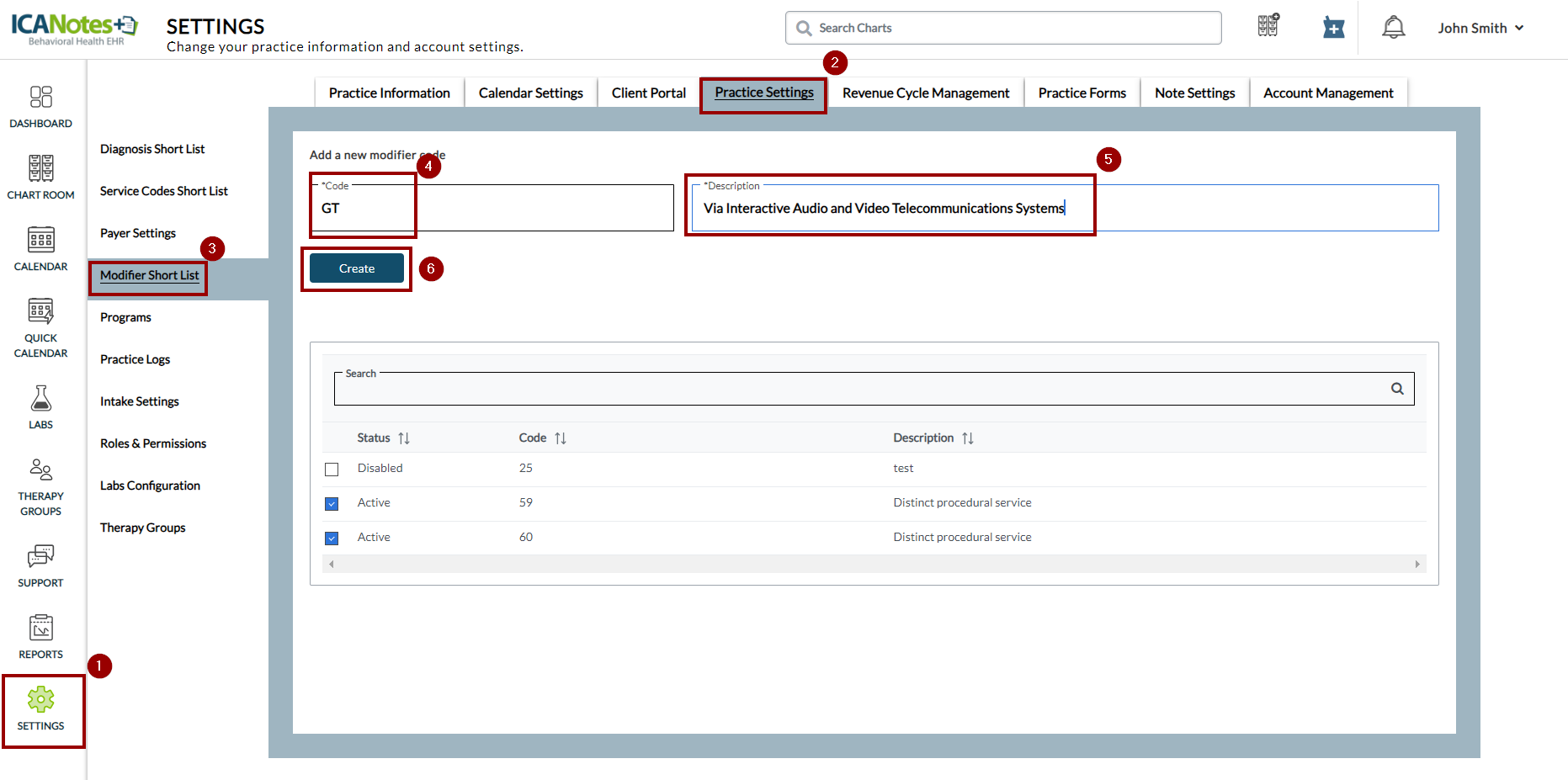Viewport: 1568px width, 780px height.
Task: Sort the table by Code column
Action: (561, 438)
